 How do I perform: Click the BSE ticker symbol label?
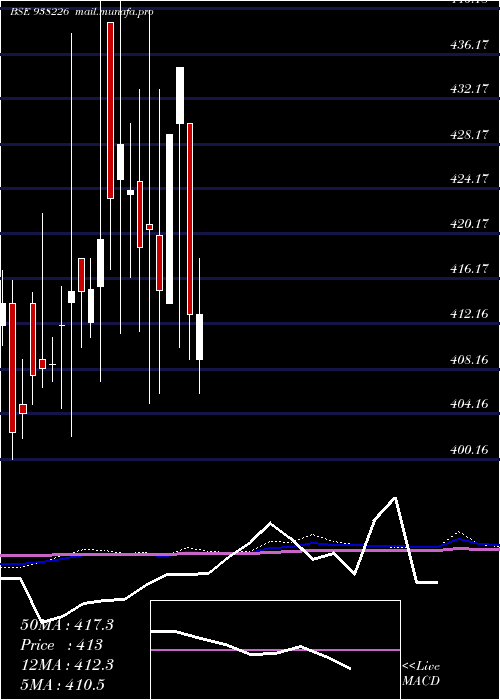[39, 12]
